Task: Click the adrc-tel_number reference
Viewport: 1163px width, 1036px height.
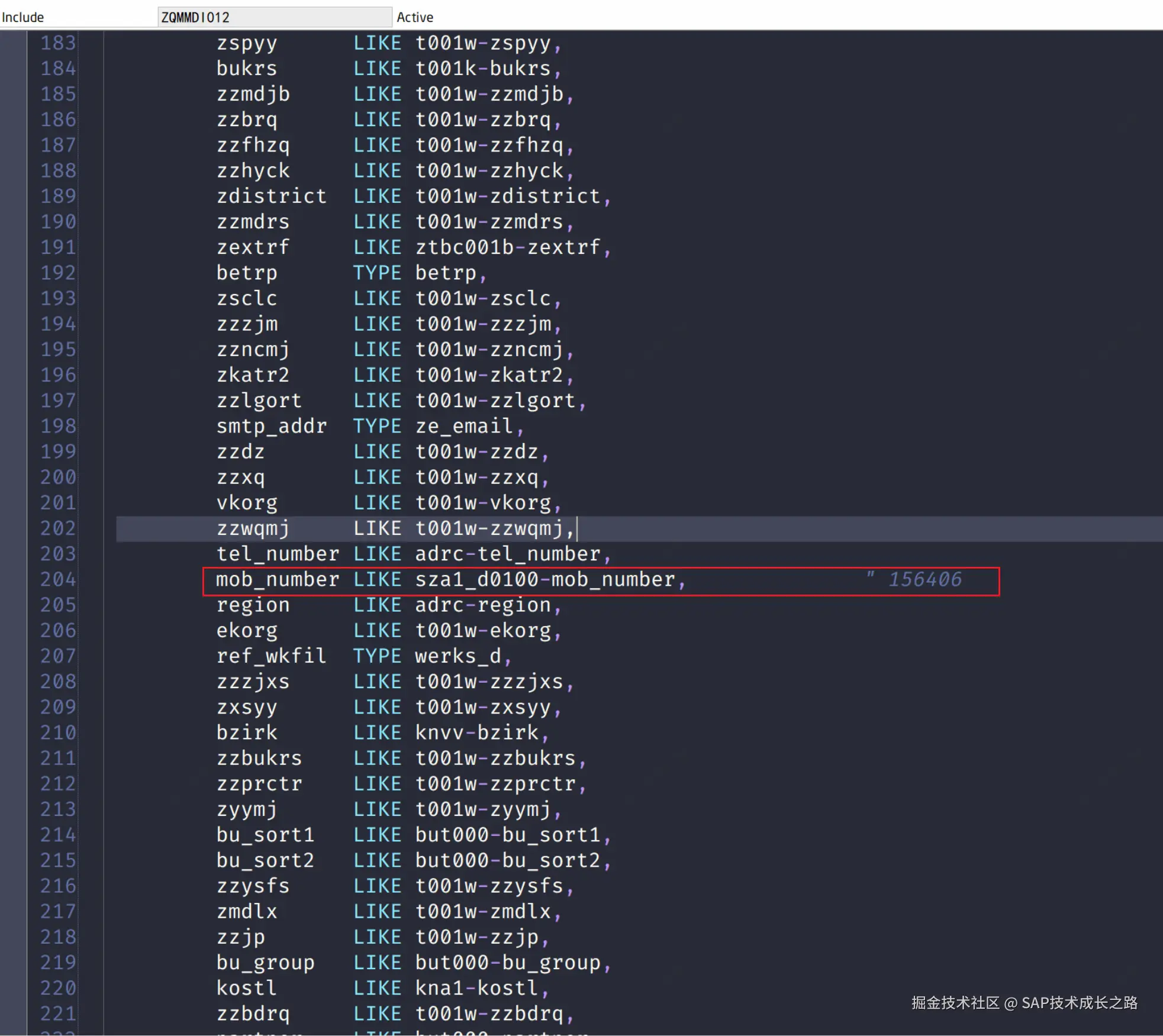Action: click(508, 554)
